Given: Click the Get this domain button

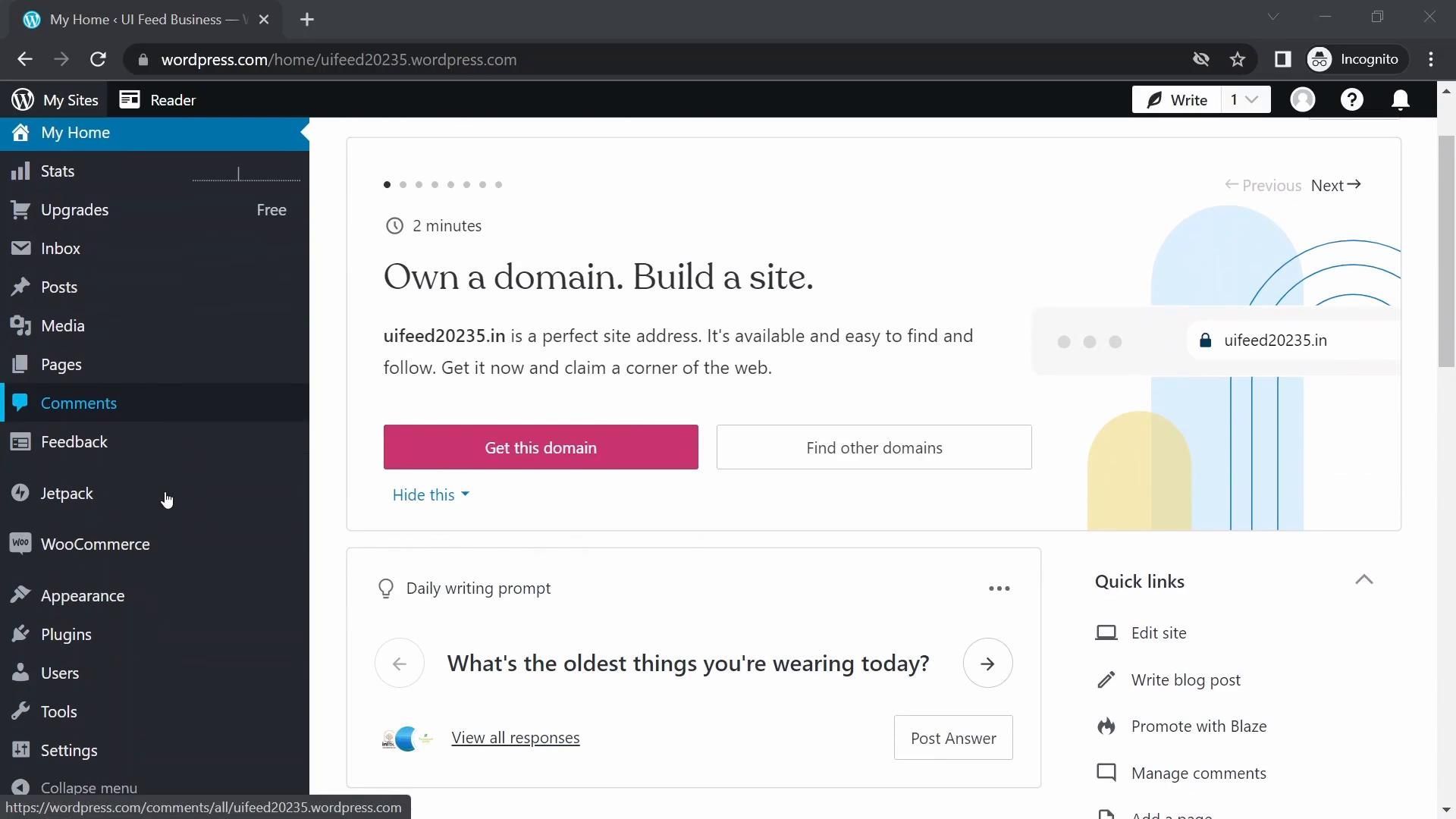Looking at the screenshot, I should coord(540,447).
